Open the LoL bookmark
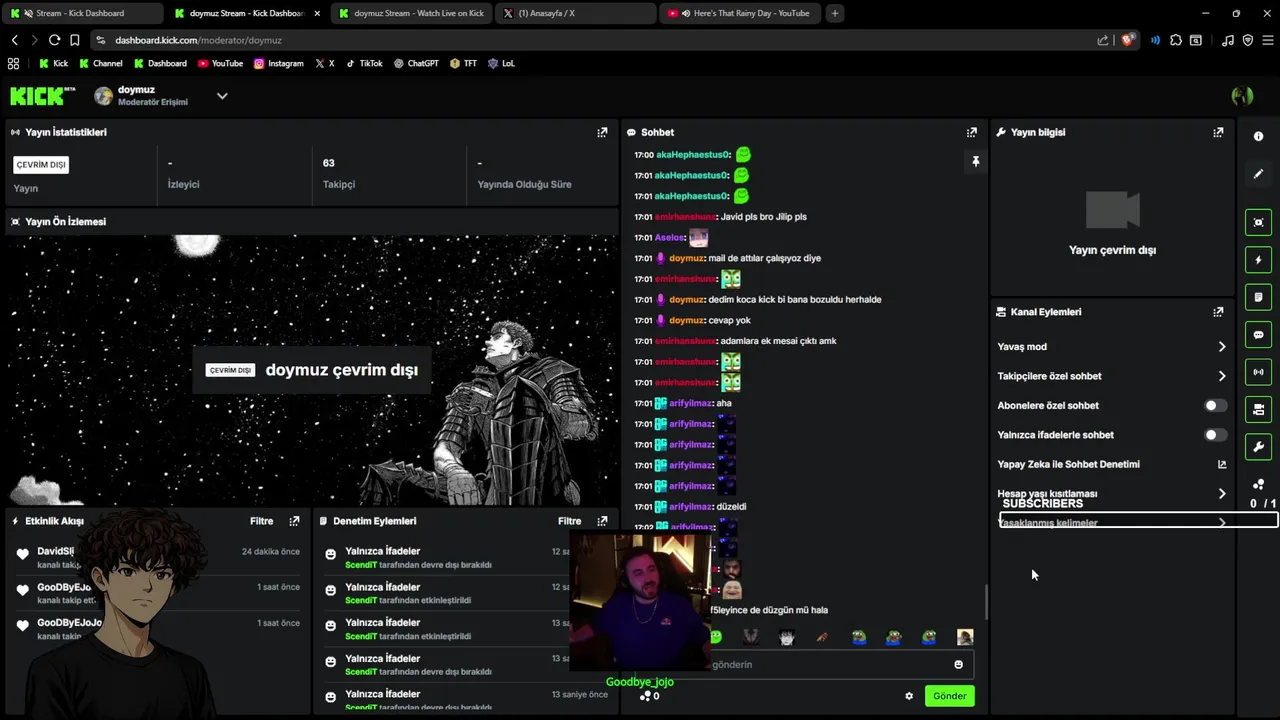The height and width of the screenshot is (720, 1280). point(501,63)
